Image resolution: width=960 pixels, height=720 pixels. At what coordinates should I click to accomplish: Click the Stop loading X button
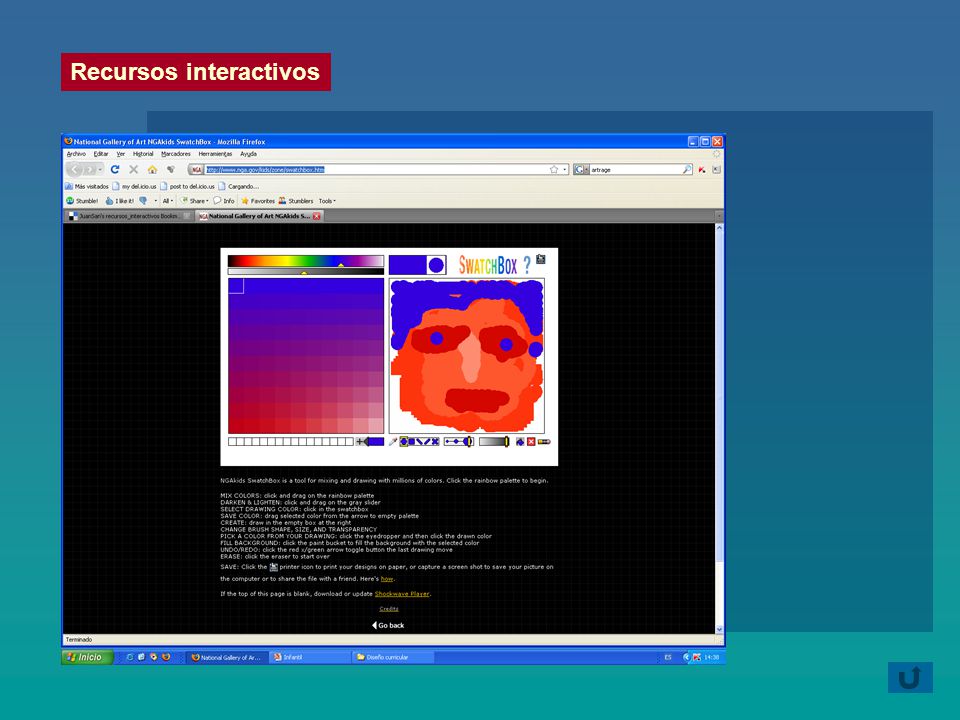(x=133, y=170)
